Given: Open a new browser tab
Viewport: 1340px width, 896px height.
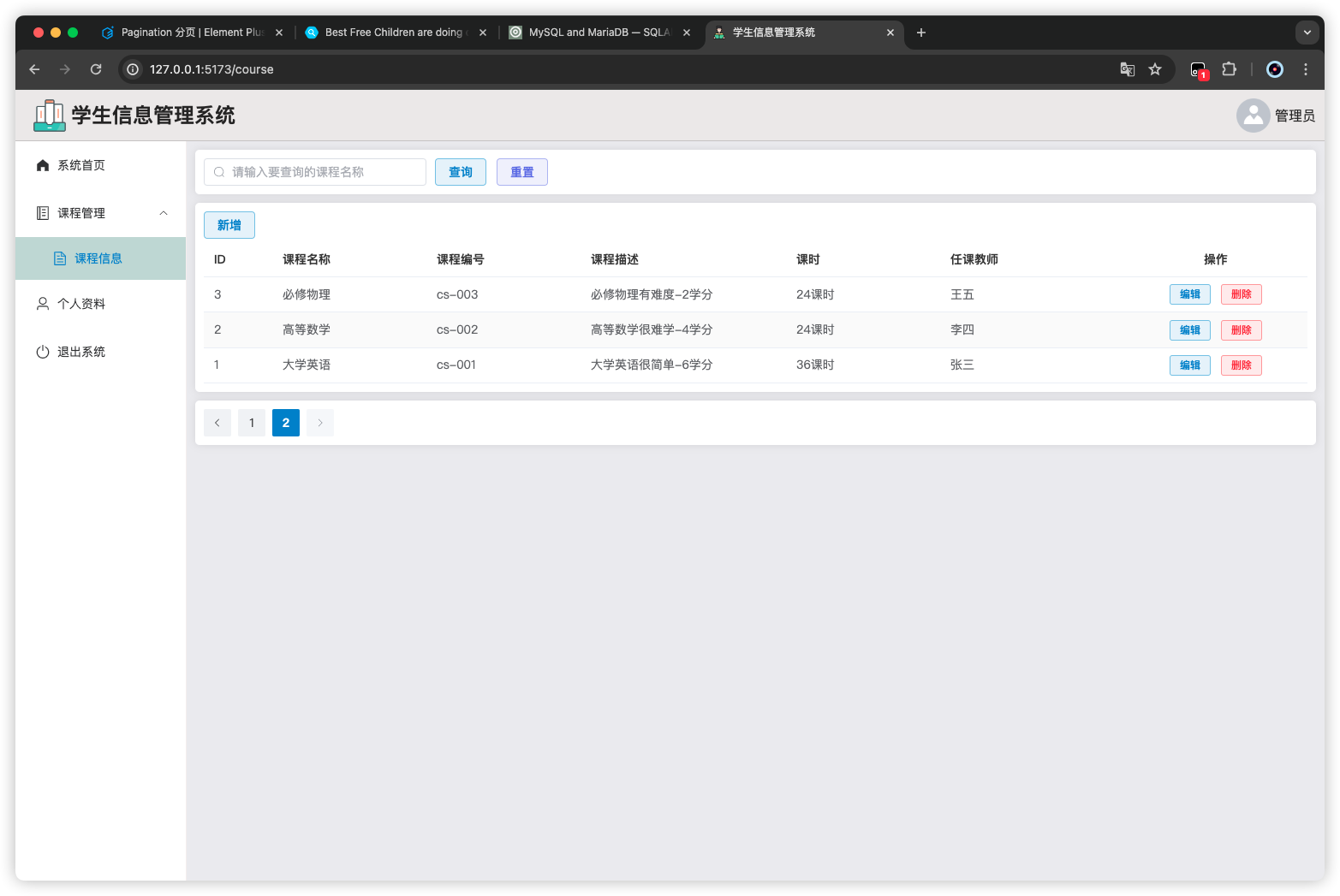Looking at the screenshot, I should 921,33.
